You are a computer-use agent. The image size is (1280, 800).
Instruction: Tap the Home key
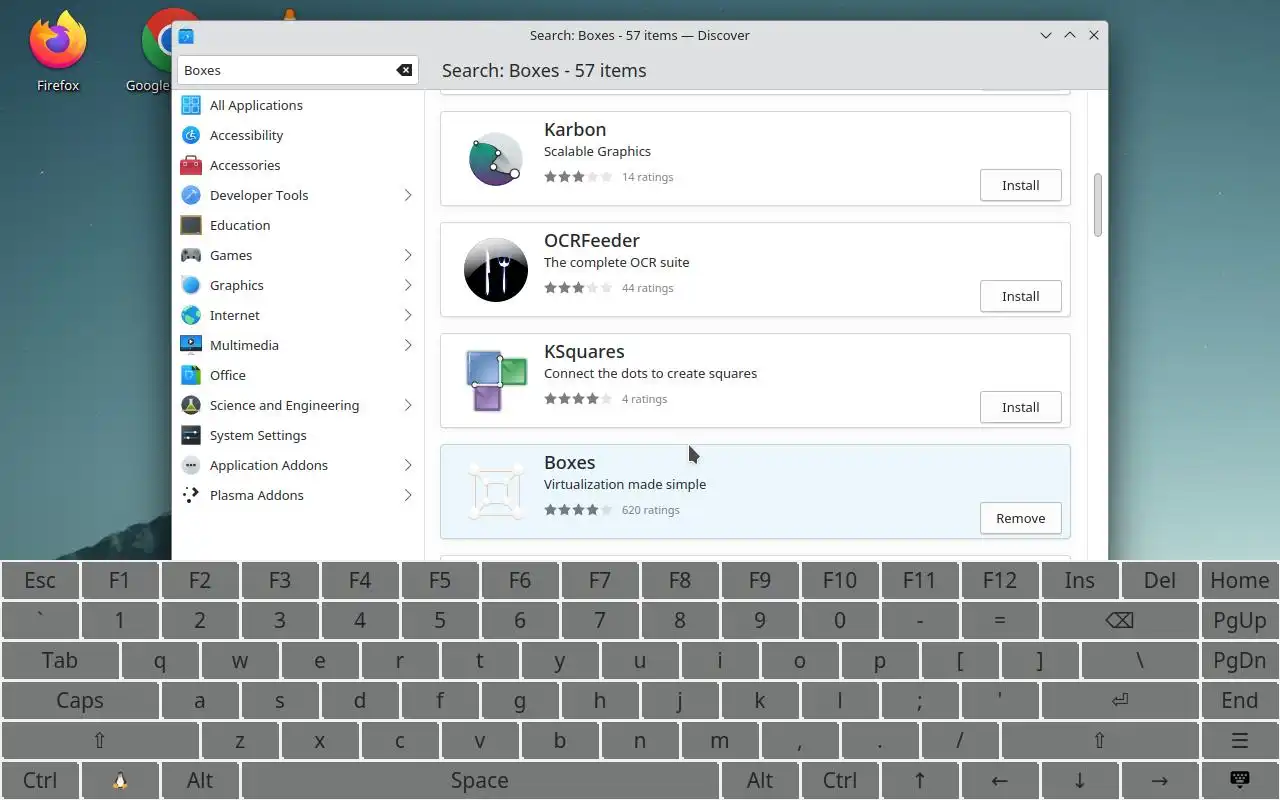point(1240,580)
